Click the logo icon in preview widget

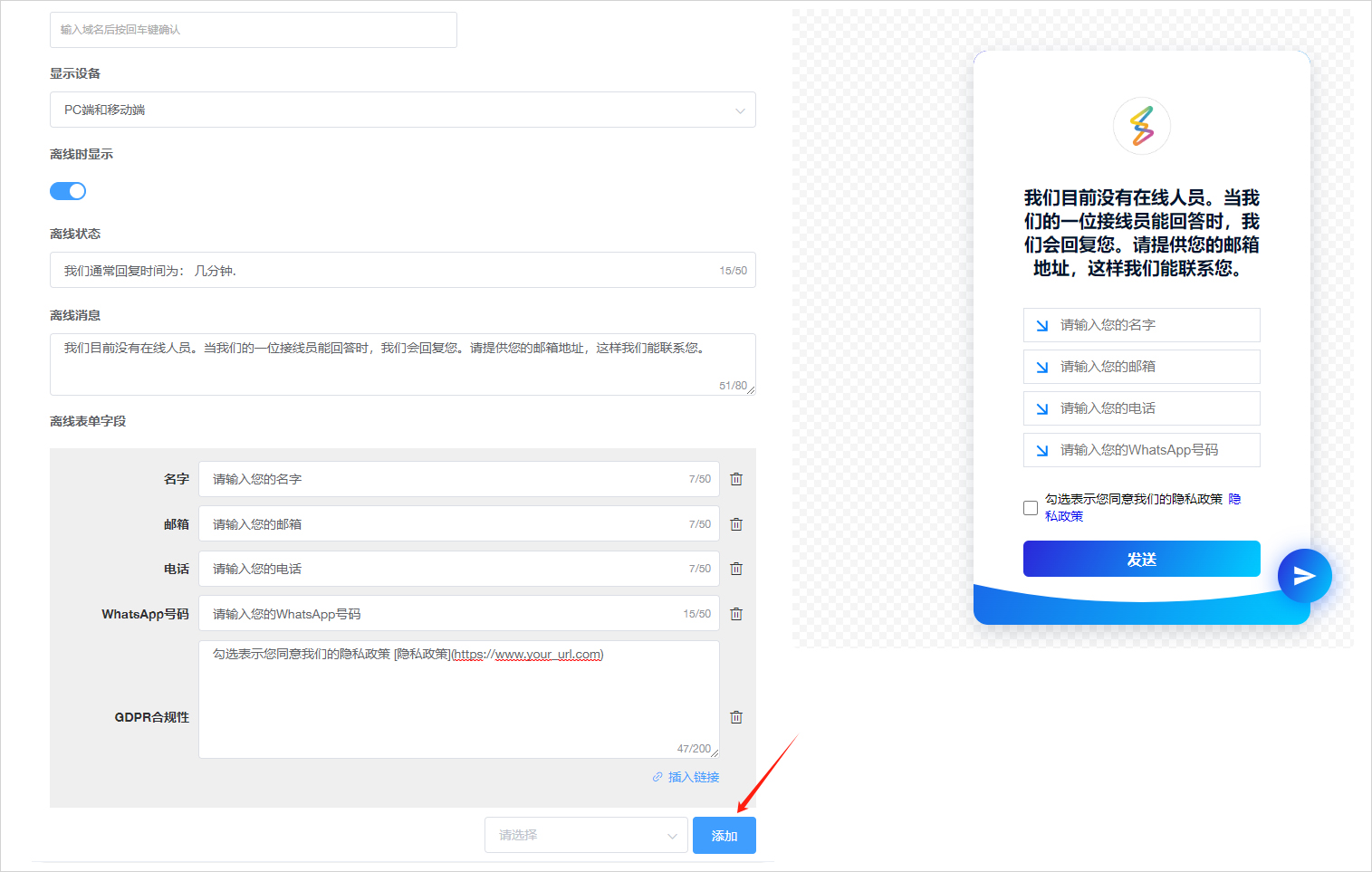click(x=1142, y=126)
